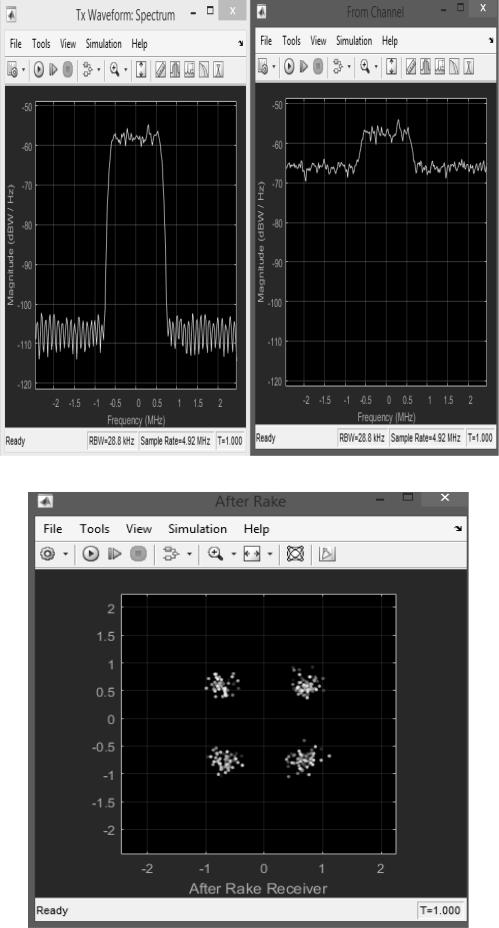Scale axes limits in After Rake window
Image resolution: width=499 pixels, height=928 pixels.
(x=252, y=554)
